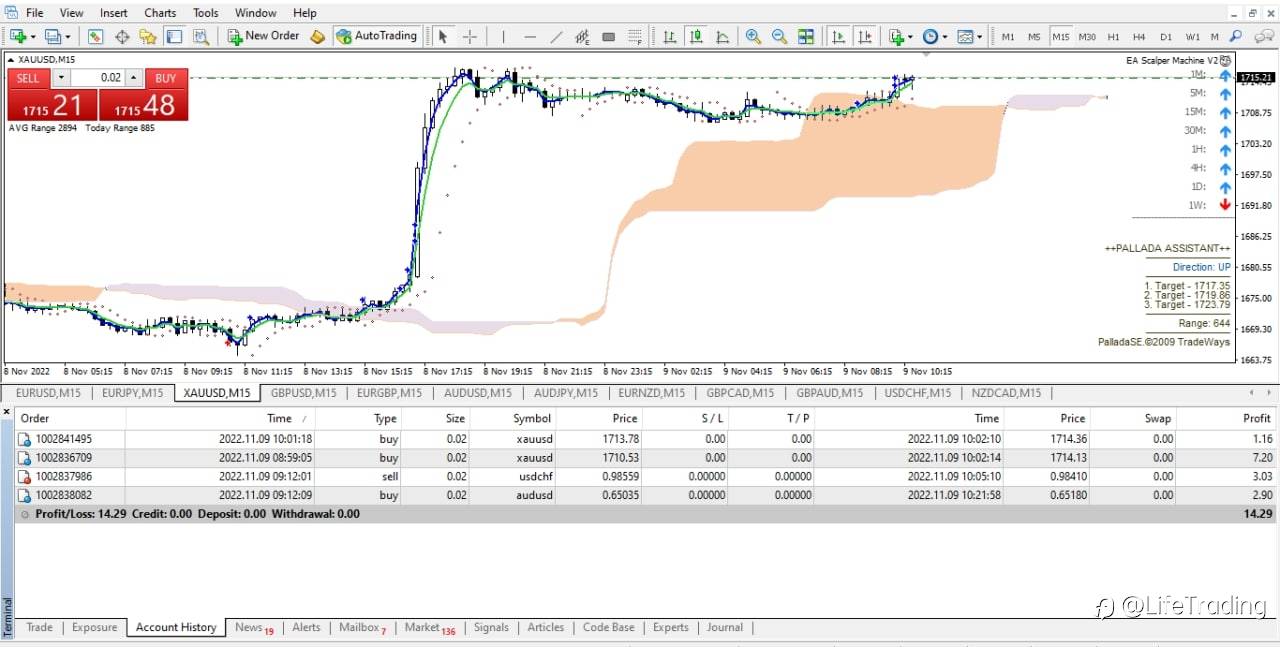Select order row 1002841495
The height and width of the screenshot is (647, 1280).
click(646, 439)
